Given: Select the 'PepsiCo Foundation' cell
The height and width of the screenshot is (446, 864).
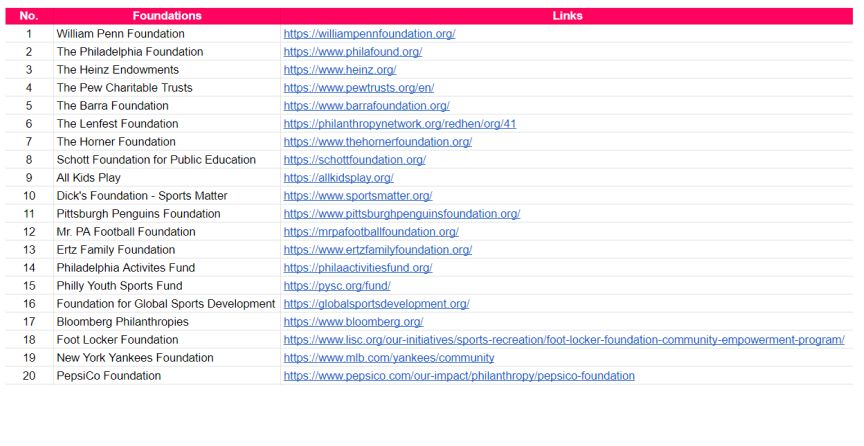Looking at the screenshot, I should [167, 376].
